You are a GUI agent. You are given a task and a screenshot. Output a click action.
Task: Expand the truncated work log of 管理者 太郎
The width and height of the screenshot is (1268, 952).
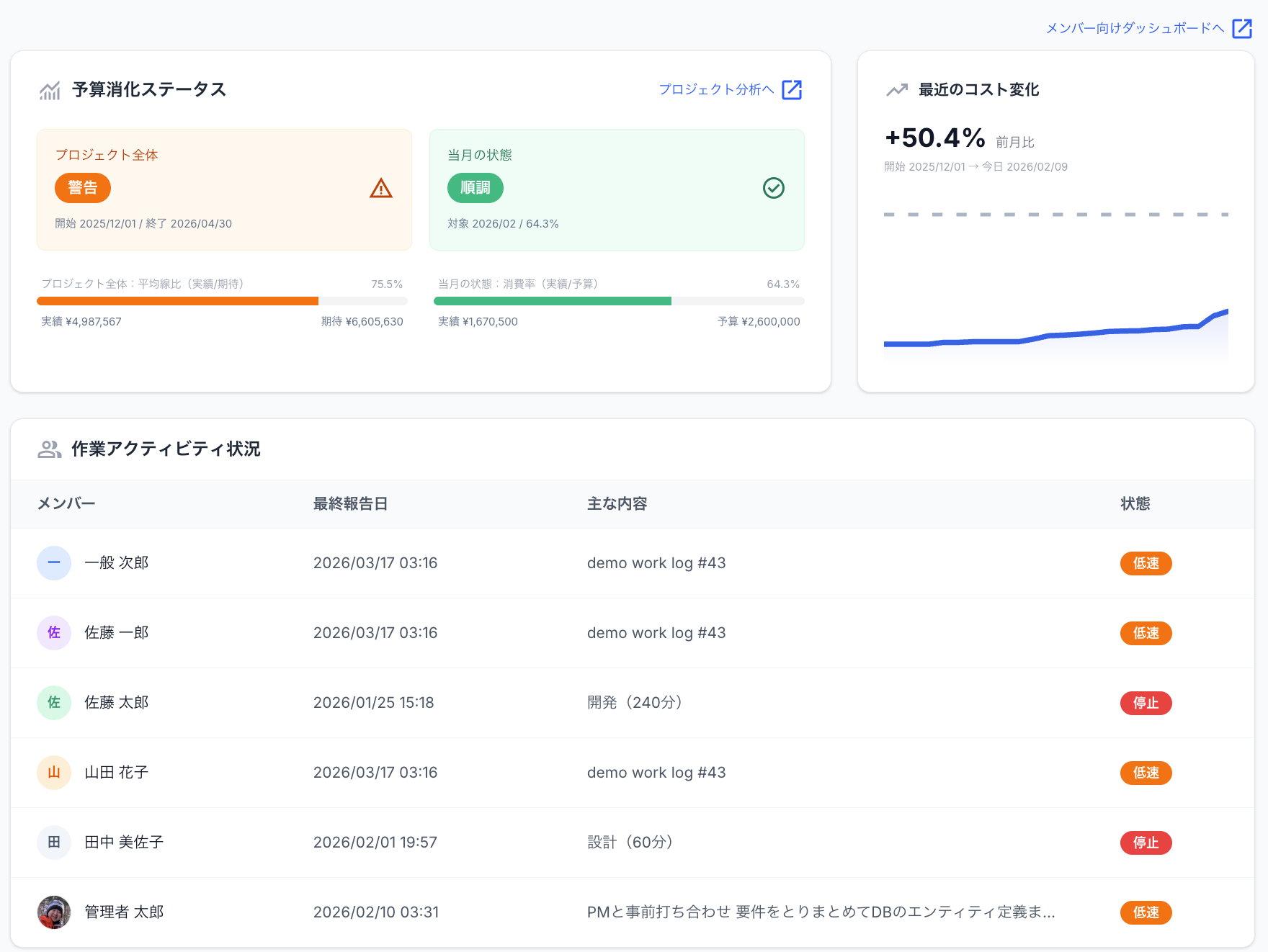(820, 912)
